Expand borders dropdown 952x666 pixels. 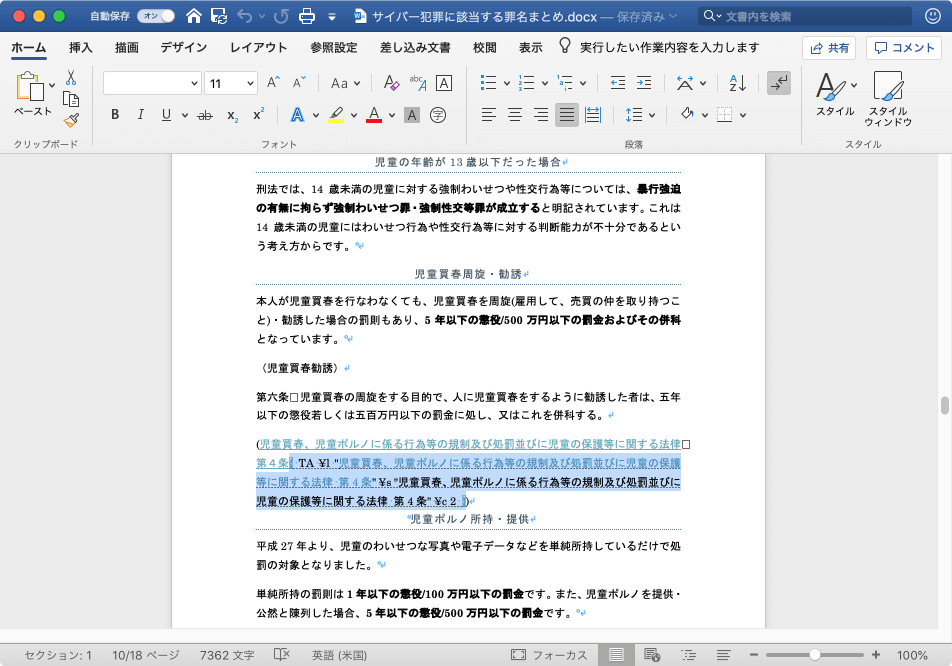[x=743, y=115]
